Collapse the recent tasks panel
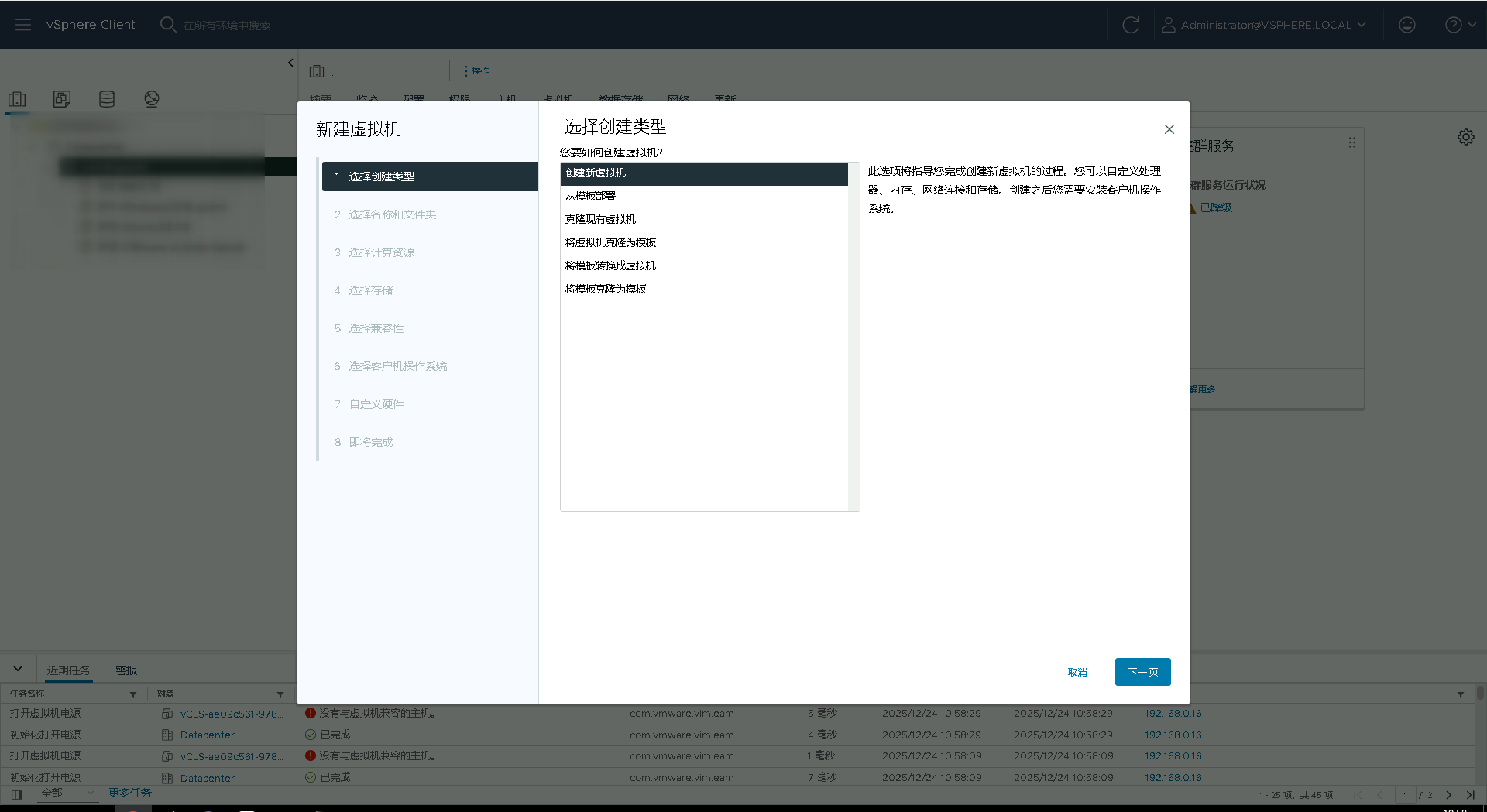Viewport: 1487px width, 812px height. point(18,669)
